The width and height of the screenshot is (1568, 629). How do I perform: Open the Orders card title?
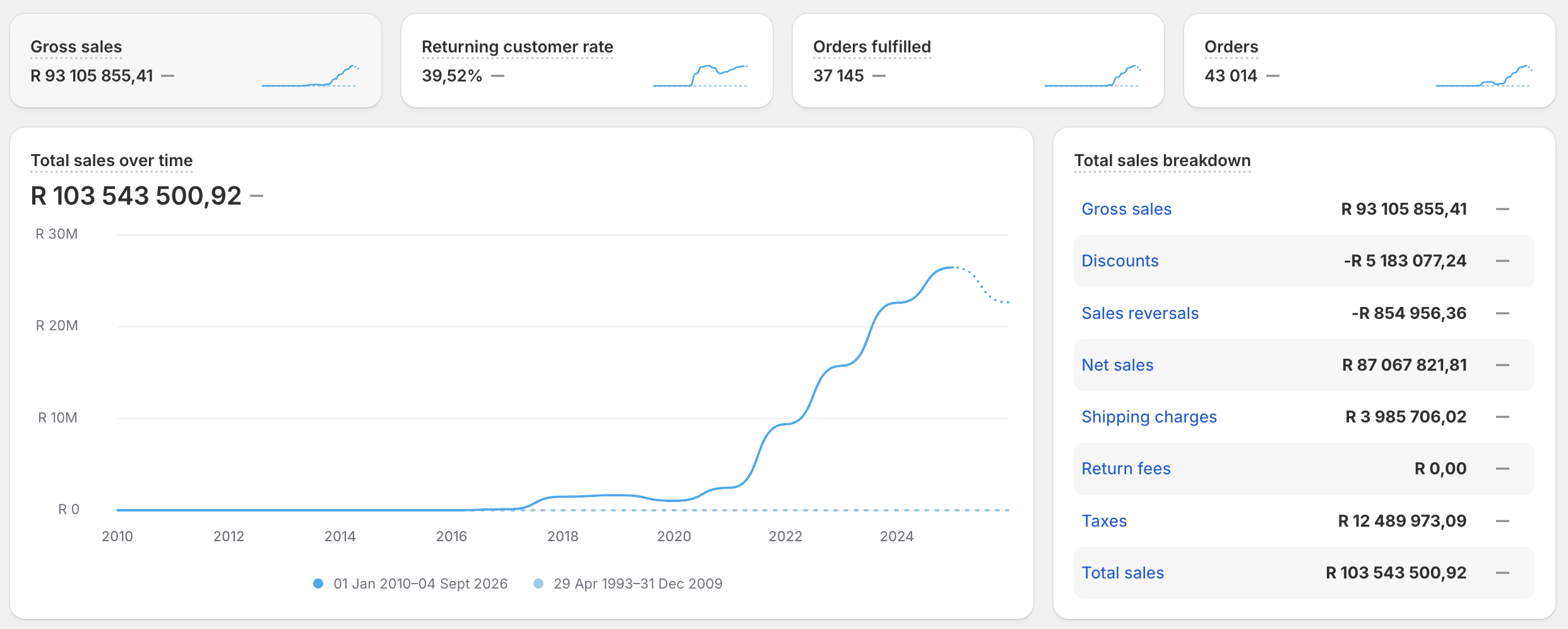click(x=1231, y=47)
